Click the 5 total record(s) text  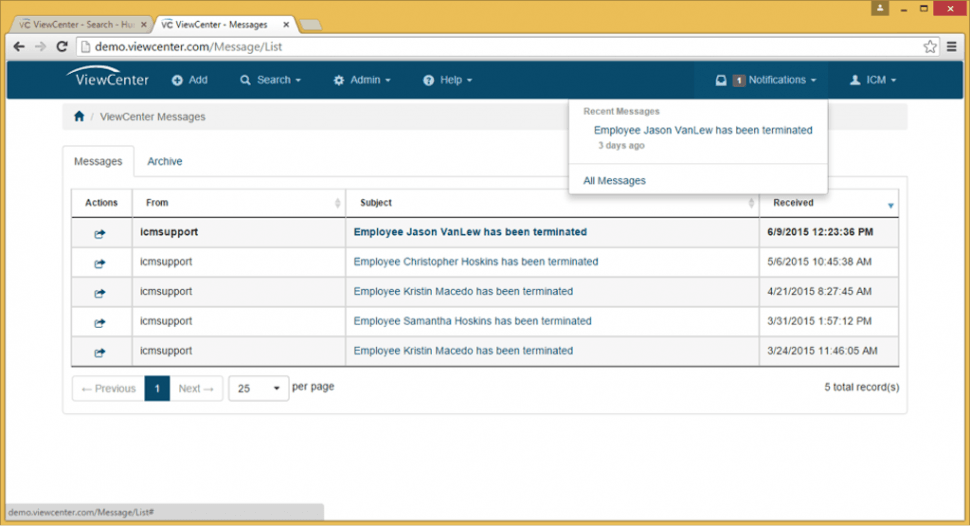coord(861,387)
